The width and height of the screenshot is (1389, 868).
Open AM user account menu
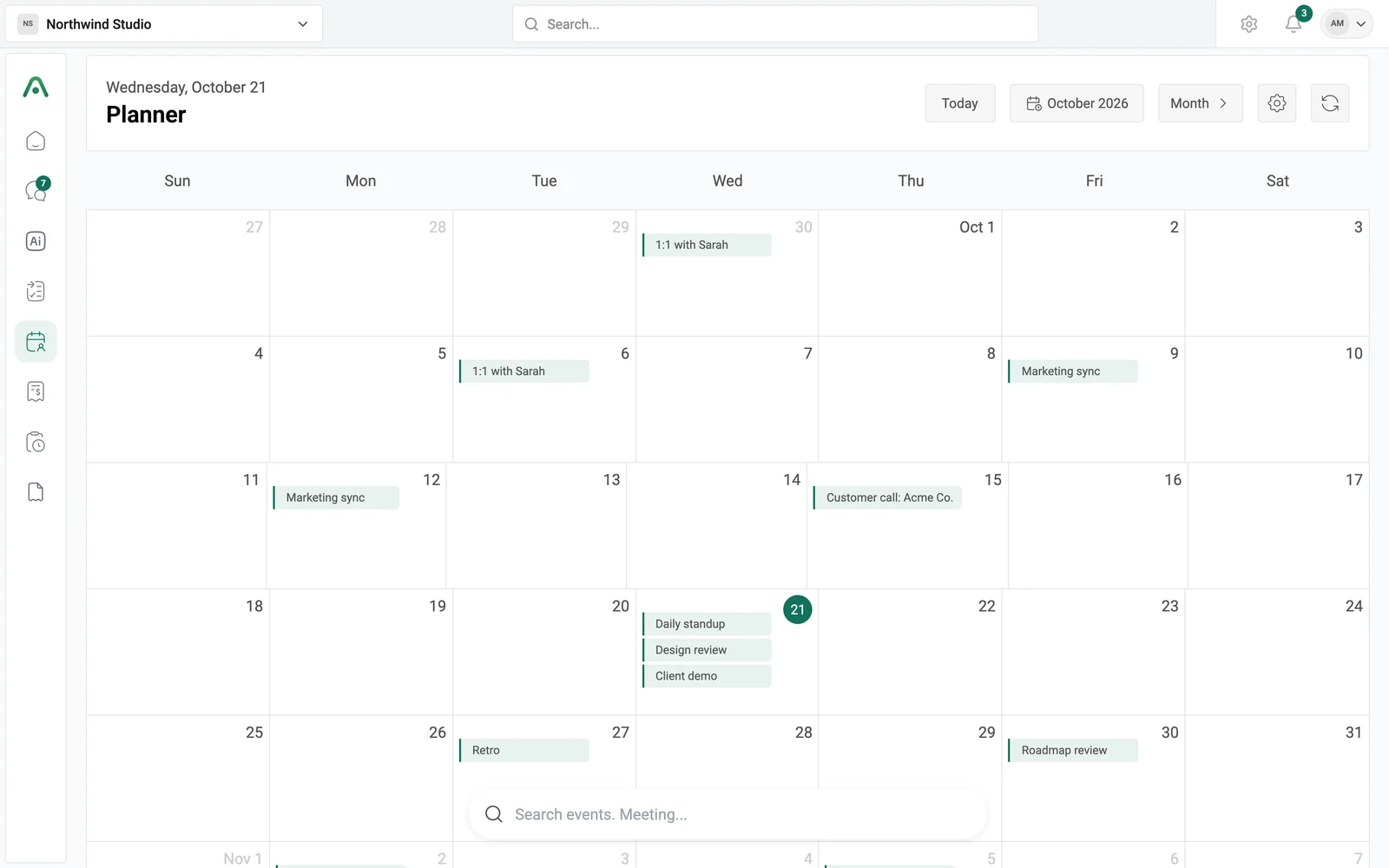click(x=1347, y=23)
